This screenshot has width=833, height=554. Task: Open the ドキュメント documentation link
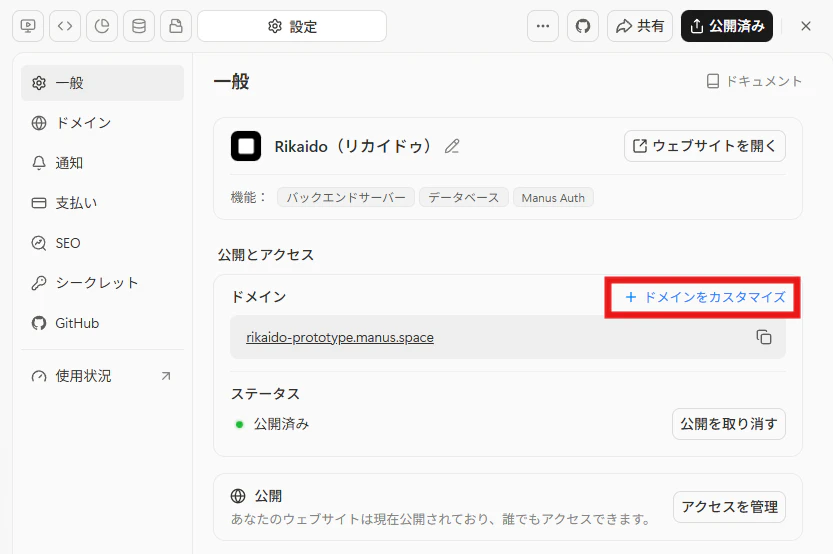point(754,81)
